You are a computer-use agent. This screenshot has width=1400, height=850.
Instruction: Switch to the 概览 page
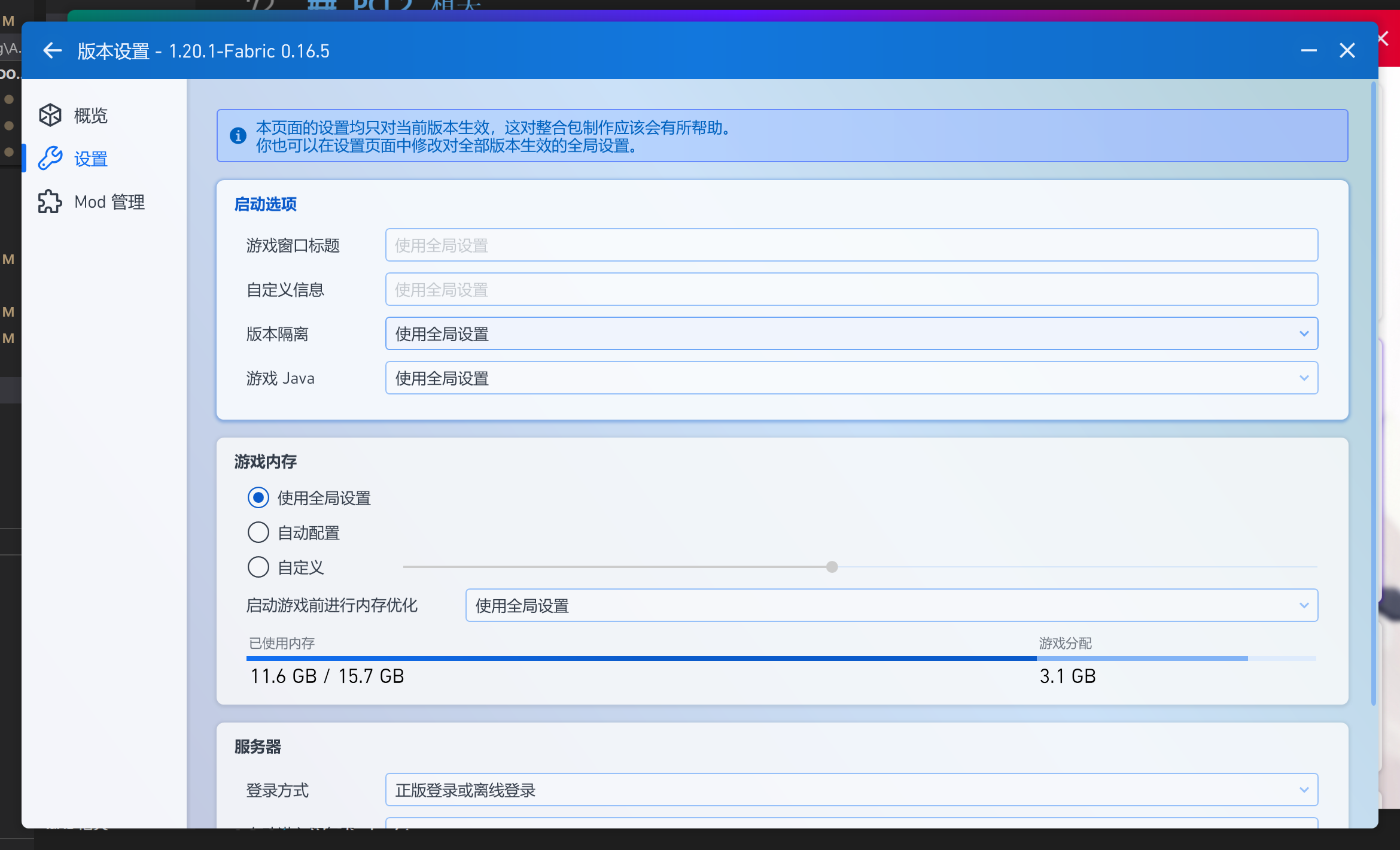[90, 115]
